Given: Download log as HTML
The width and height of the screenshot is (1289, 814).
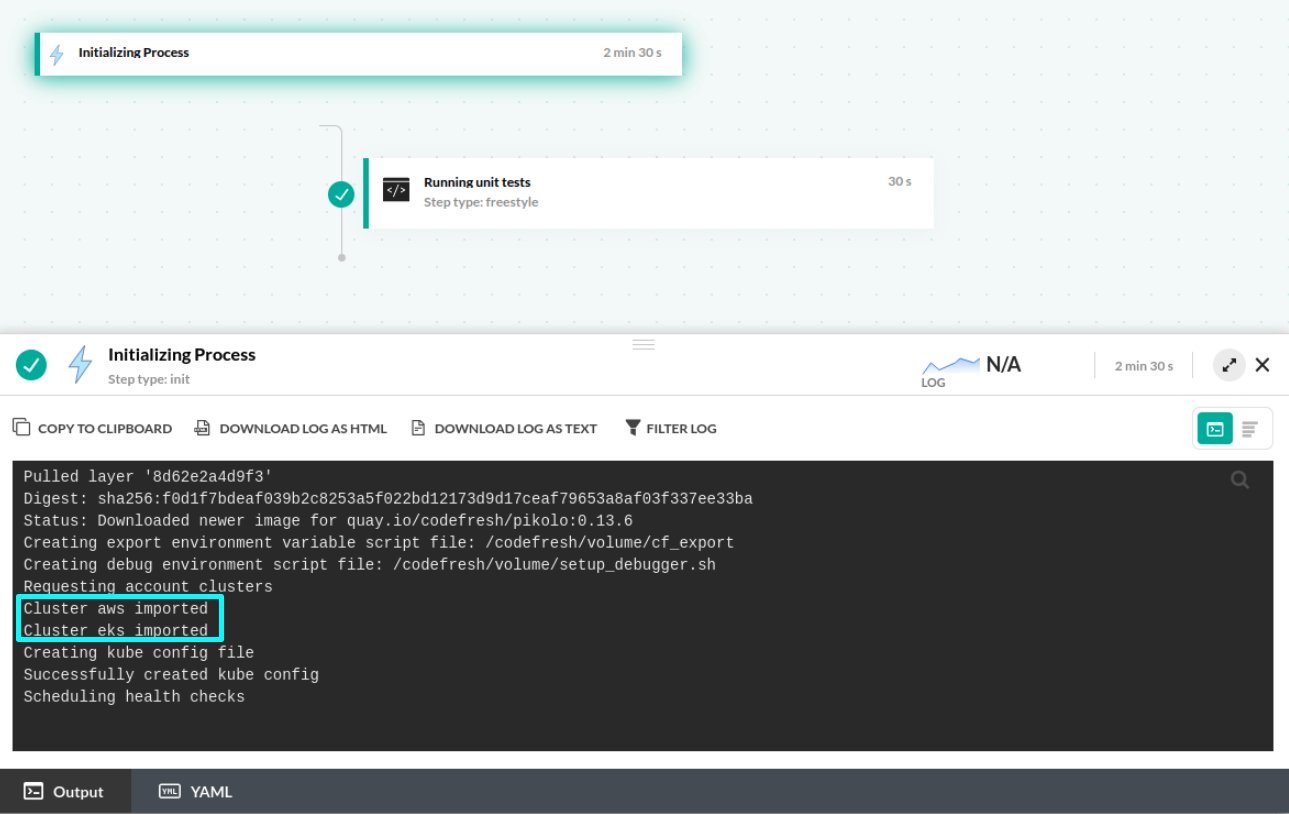Looking at the screenshot, I should pos(290,428).
